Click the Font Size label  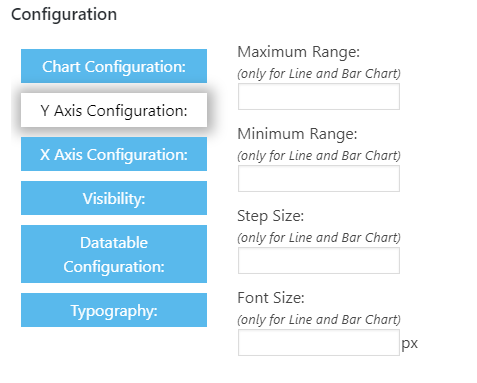pos(271,298)
